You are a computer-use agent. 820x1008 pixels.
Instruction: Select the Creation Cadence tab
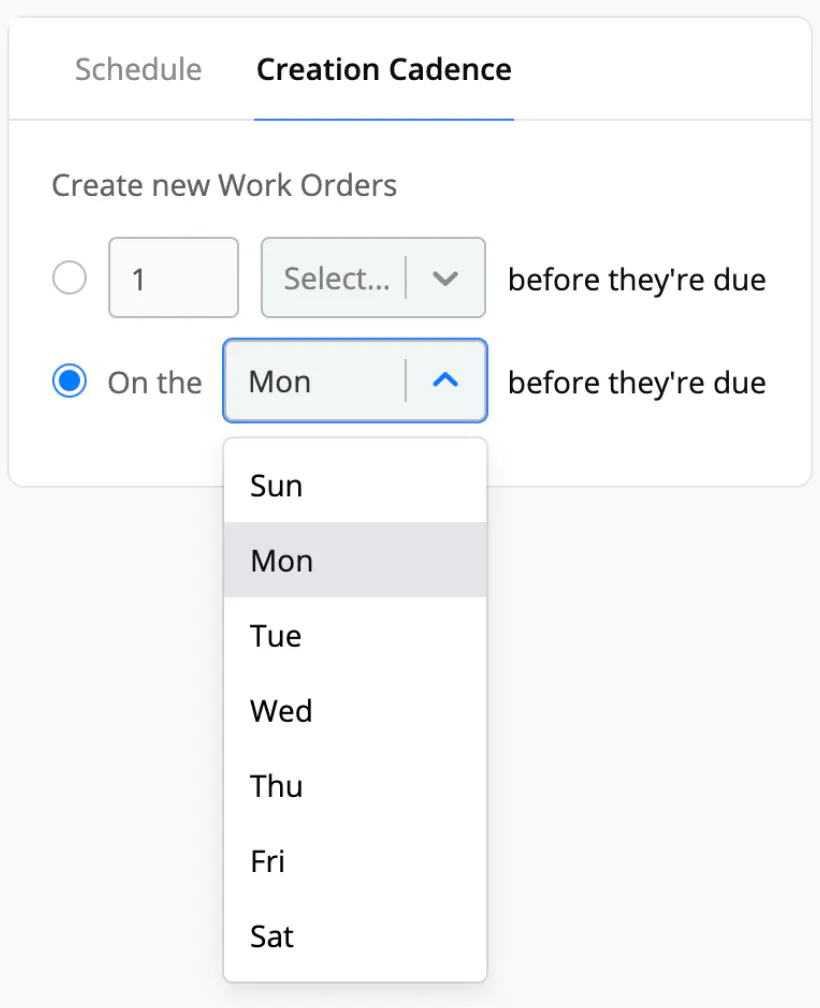click(384, 70)
